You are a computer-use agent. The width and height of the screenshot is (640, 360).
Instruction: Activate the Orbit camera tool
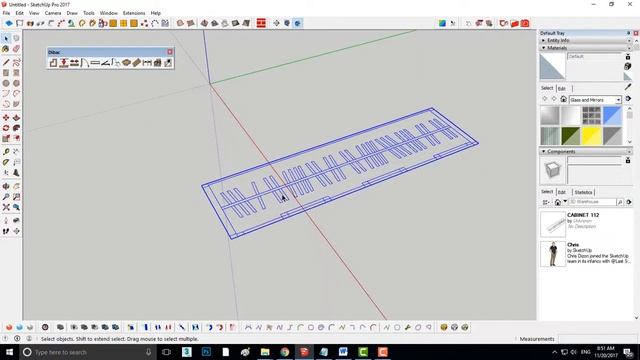pyautogui.click(x=6, y=186)
